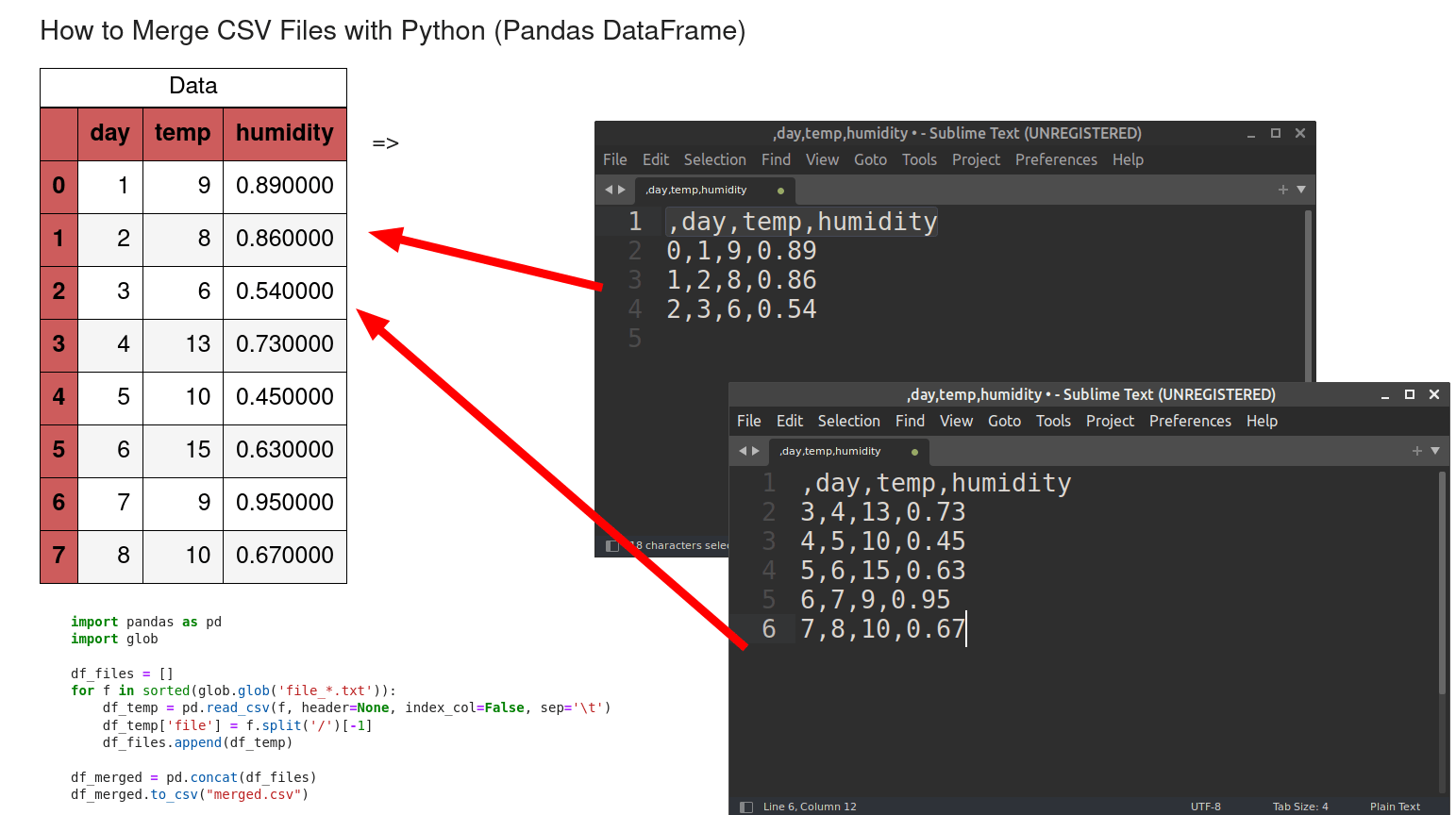Click the UTF-8 encoding indicator

point(1206,807)
